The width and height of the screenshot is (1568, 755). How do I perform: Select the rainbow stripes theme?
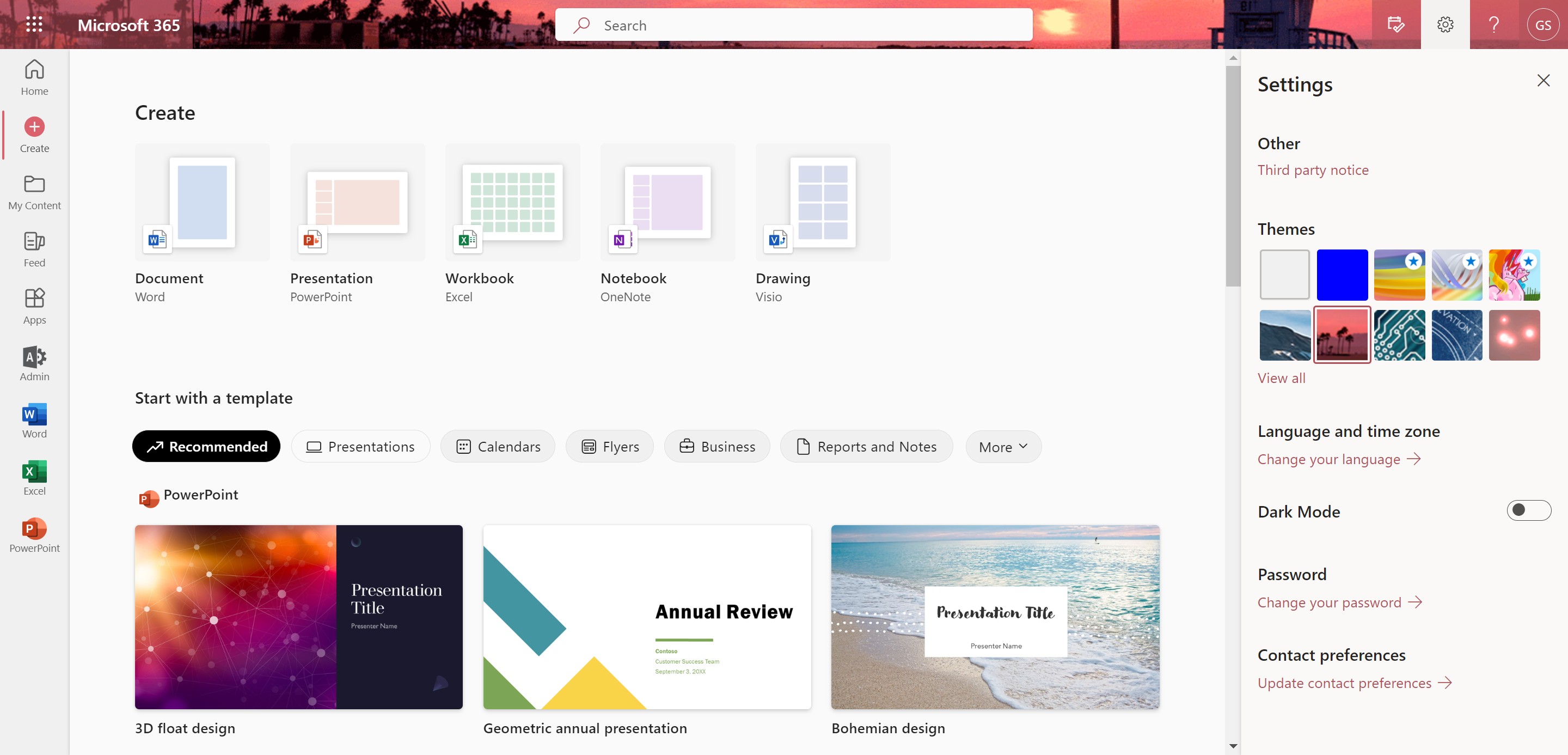pos(1399,275)
